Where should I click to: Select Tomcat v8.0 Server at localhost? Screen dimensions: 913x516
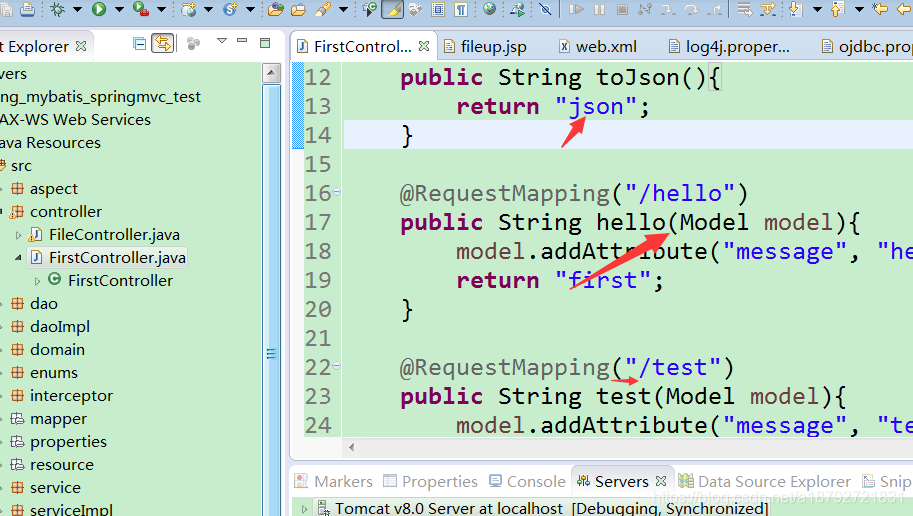(543, 509)
